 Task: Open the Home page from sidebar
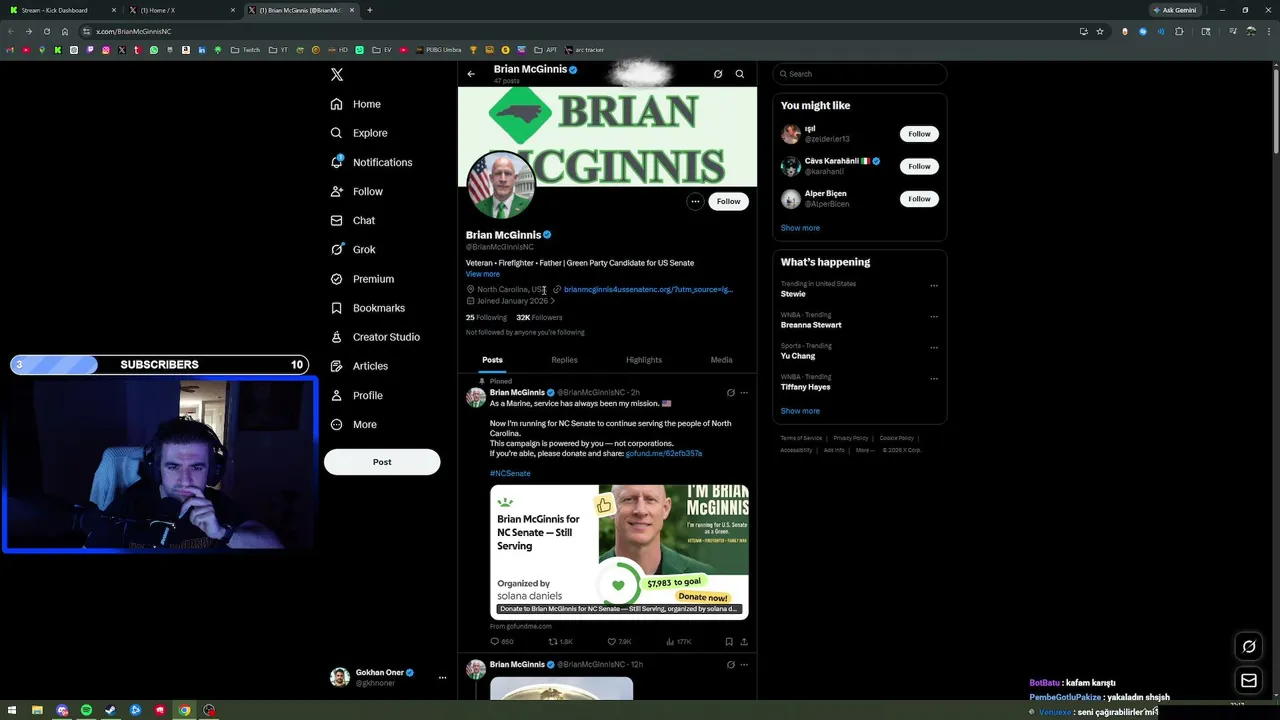356,104
